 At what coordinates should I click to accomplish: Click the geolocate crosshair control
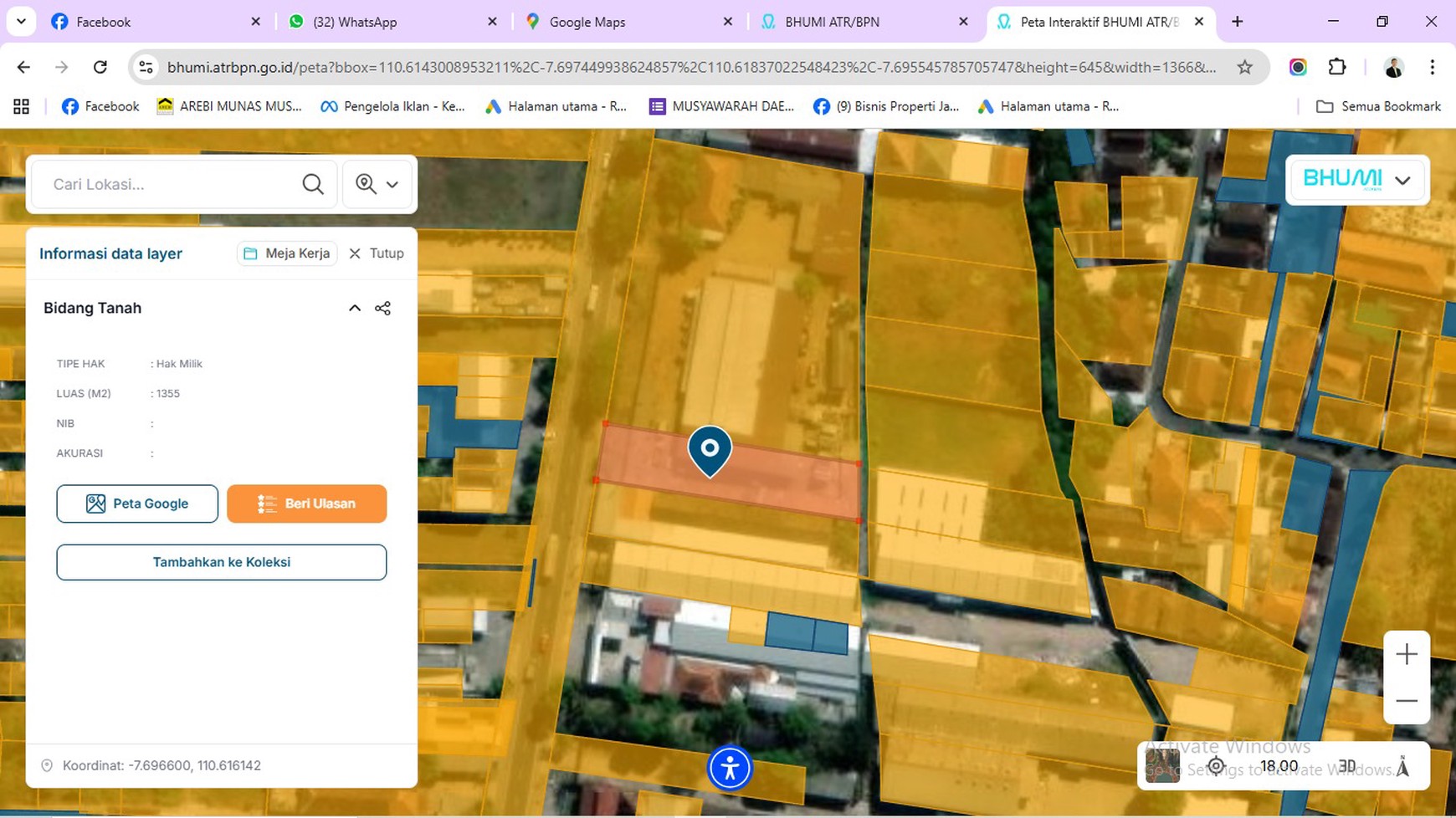[1216, 765]
